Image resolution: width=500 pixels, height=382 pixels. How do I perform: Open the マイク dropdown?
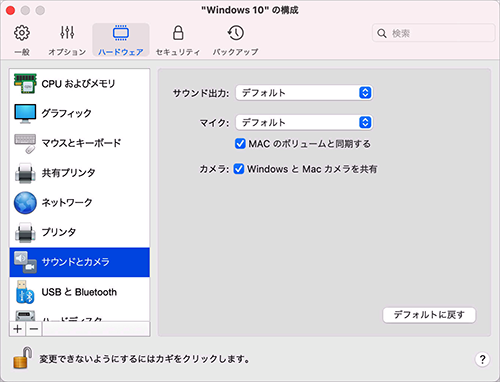pos(304,122)
